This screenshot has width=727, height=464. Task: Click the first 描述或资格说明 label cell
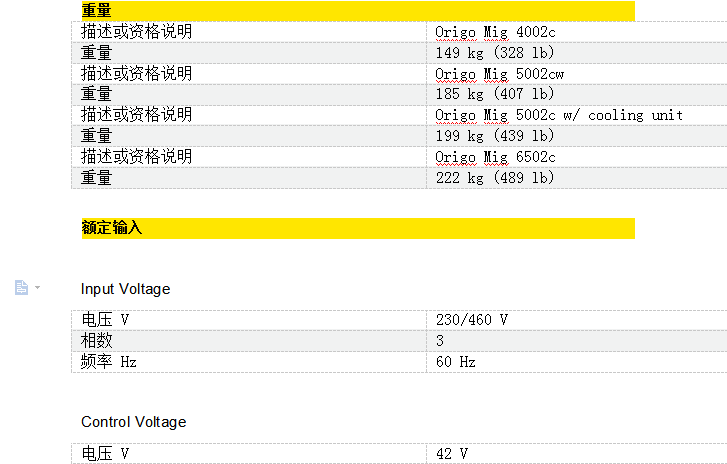point(136,31)
